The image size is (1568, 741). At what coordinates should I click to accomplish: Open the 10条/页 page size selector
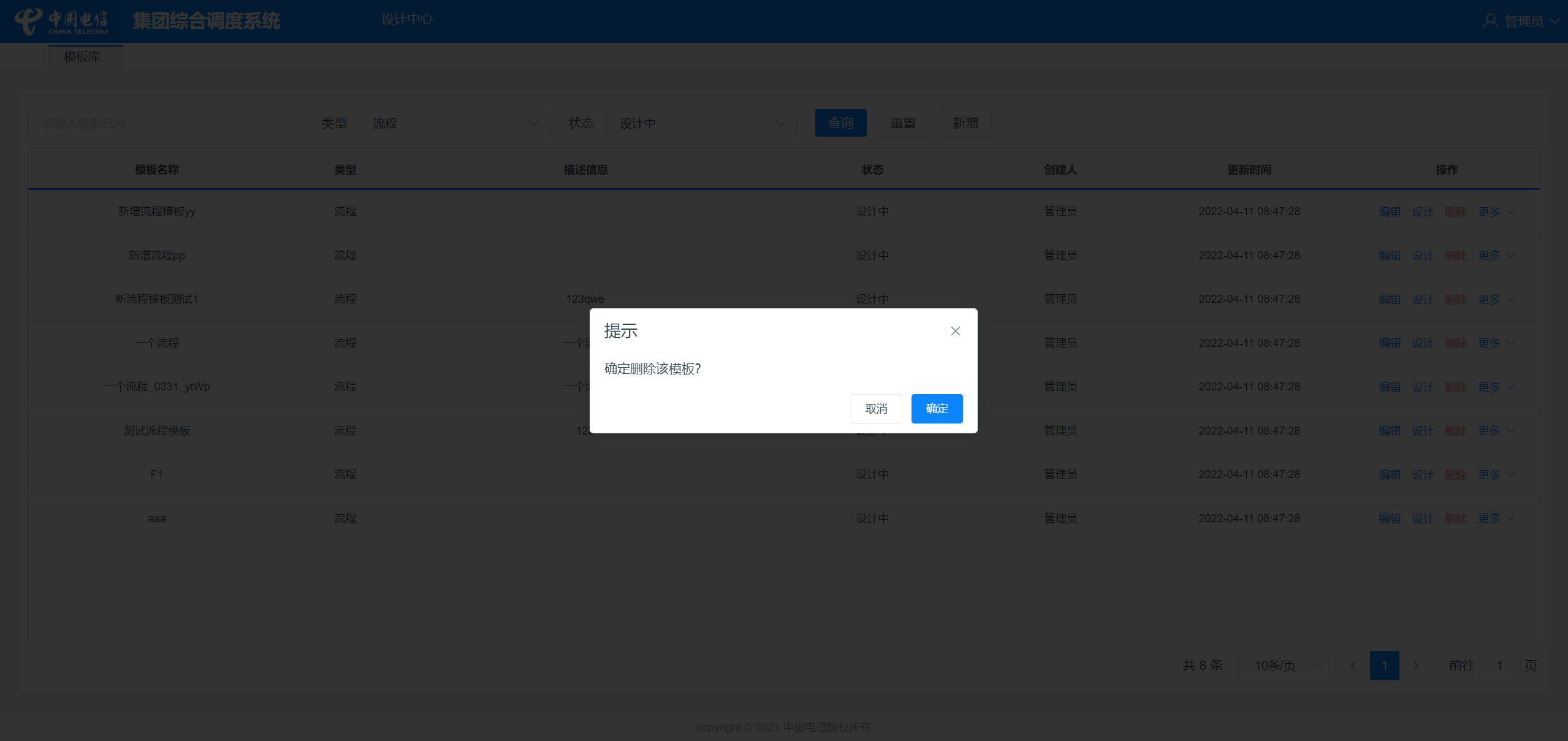coord(1282,665)
